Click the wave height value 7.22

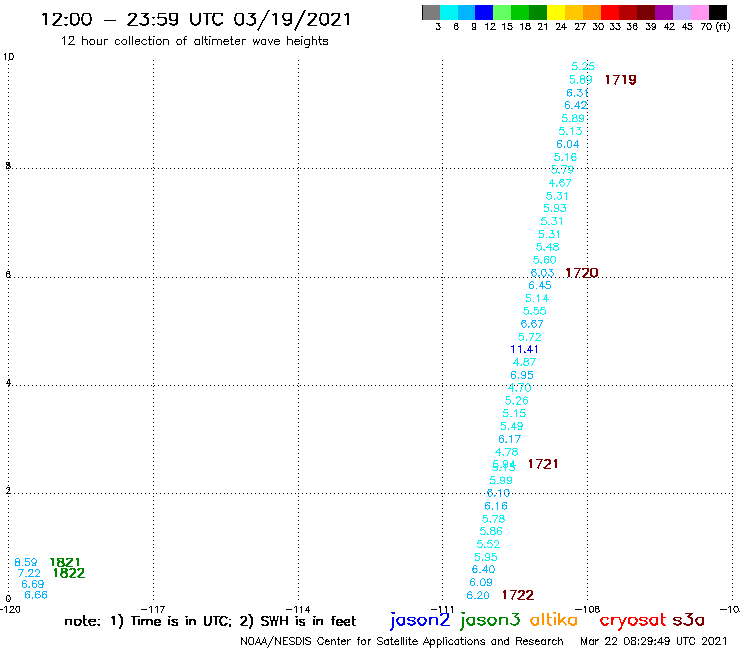tap(29, 573)
